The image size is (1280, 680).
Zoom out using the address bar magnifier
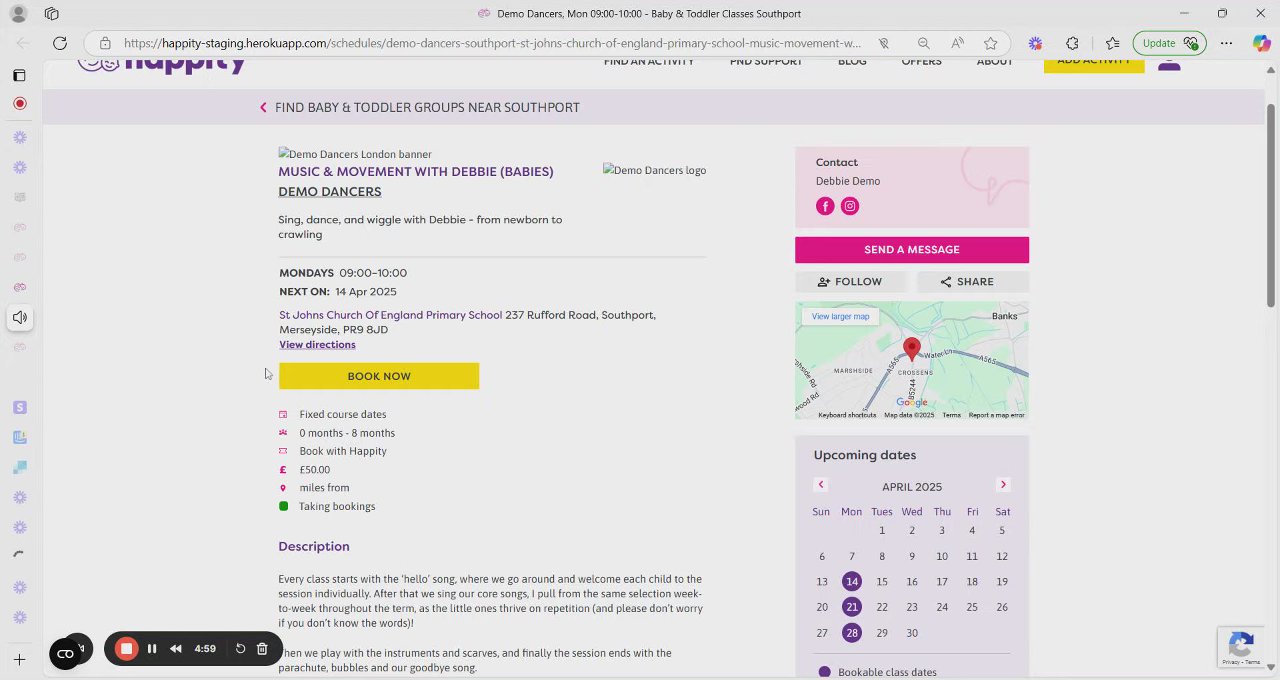pyautogui.click(x=923, y=43)
